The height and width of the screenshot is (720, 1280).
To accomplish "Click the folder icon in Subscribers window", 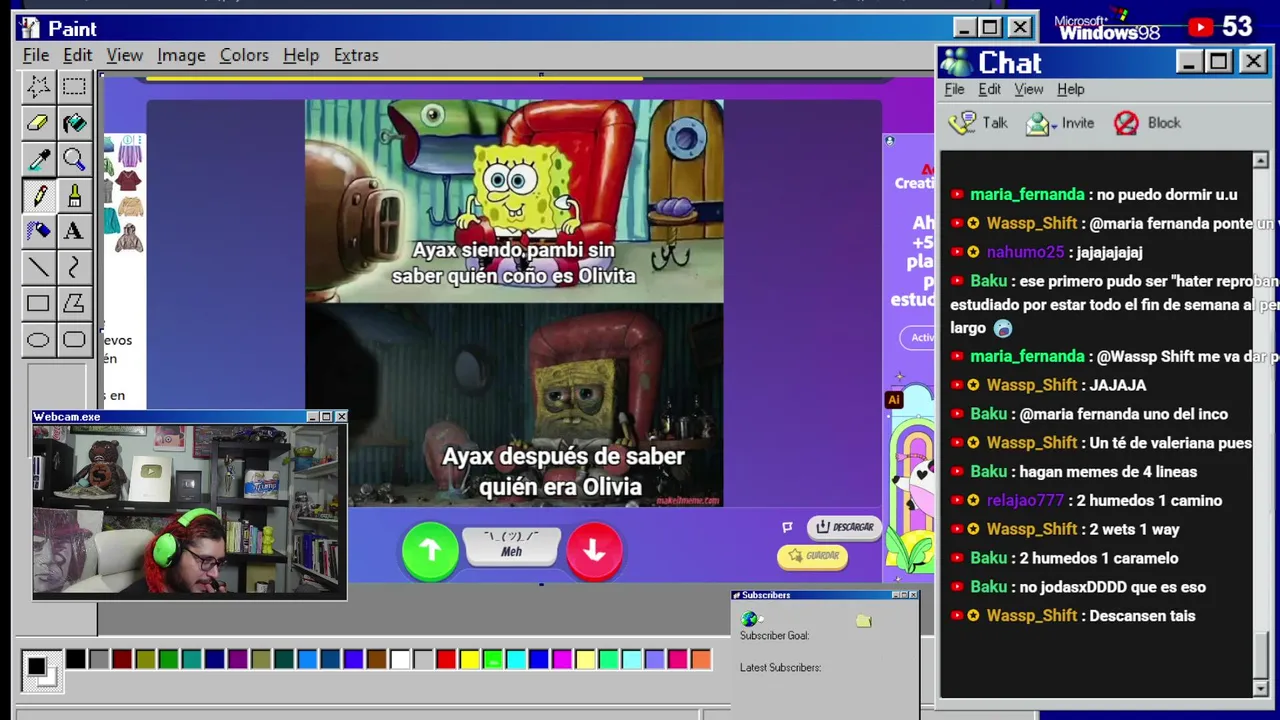I will [864, 621].
